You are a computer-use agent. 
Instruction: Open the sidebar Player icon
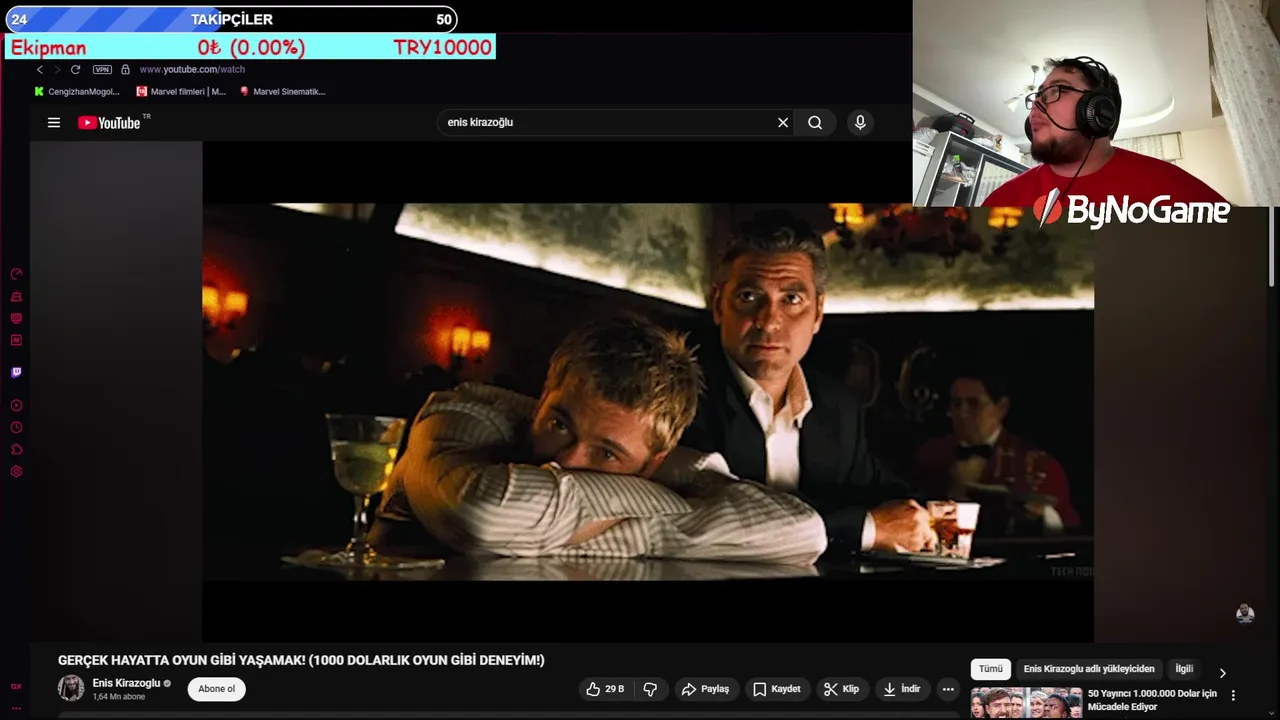click(16, 406)
